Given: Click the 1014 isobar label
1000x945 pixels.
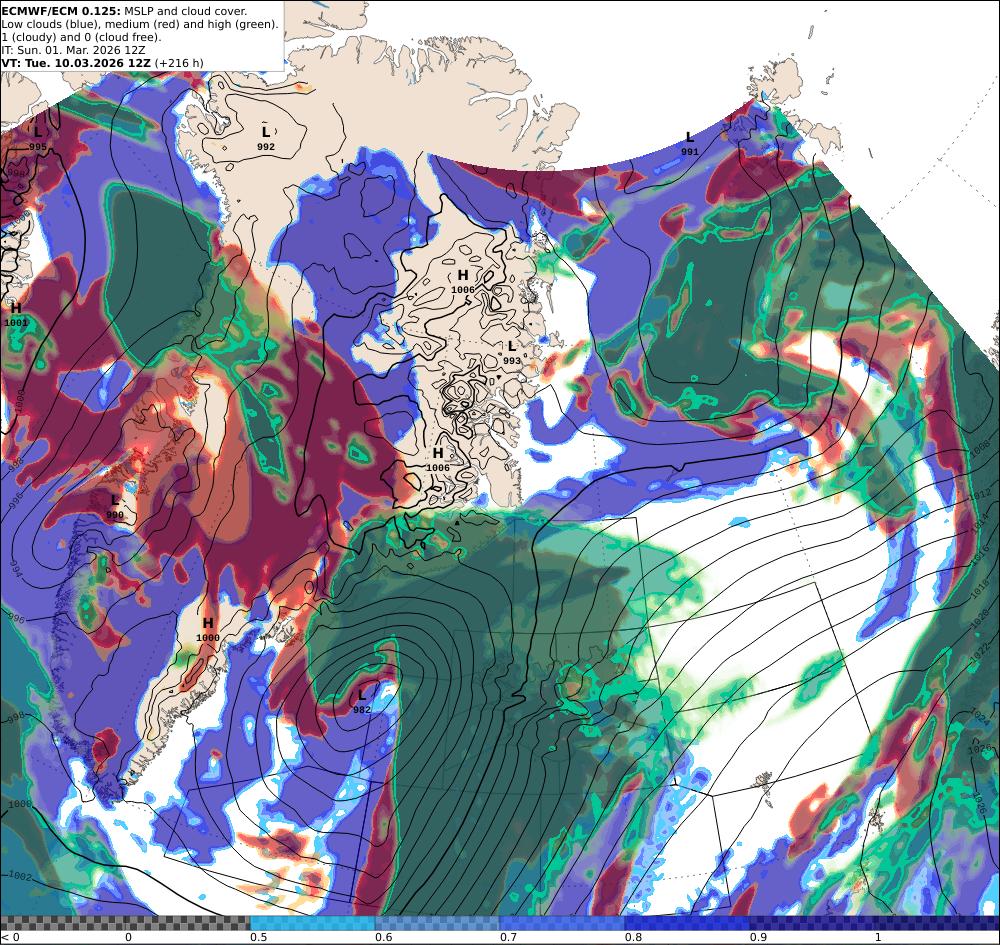Looking at the screenshot, I should pyautogui.click(x=981, y=526).
